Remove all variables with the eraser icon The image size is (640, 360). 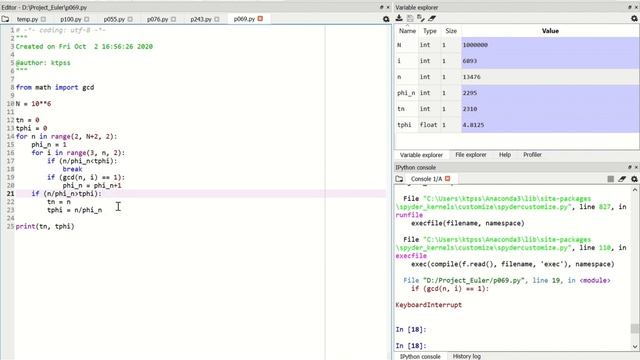click(x=432, y=18)
